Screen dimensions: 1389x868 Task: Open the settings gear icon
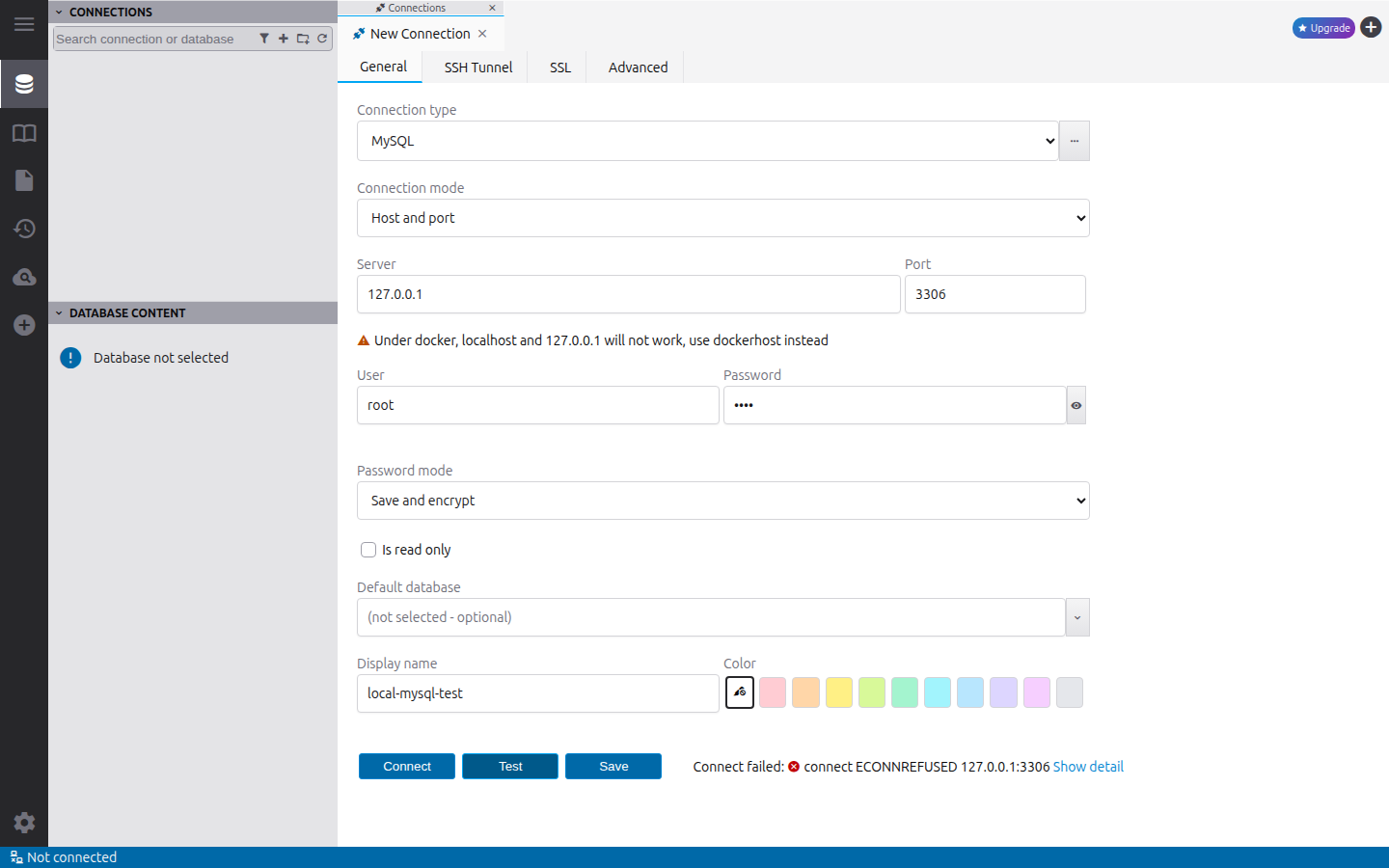point(24,823)
